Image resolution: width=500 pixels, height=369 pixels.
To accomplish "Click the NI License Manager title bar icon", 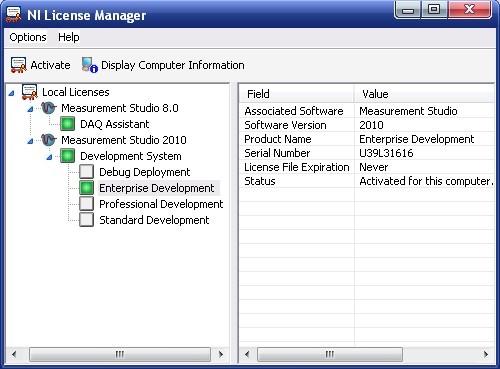I will click(x=14, y=15).
